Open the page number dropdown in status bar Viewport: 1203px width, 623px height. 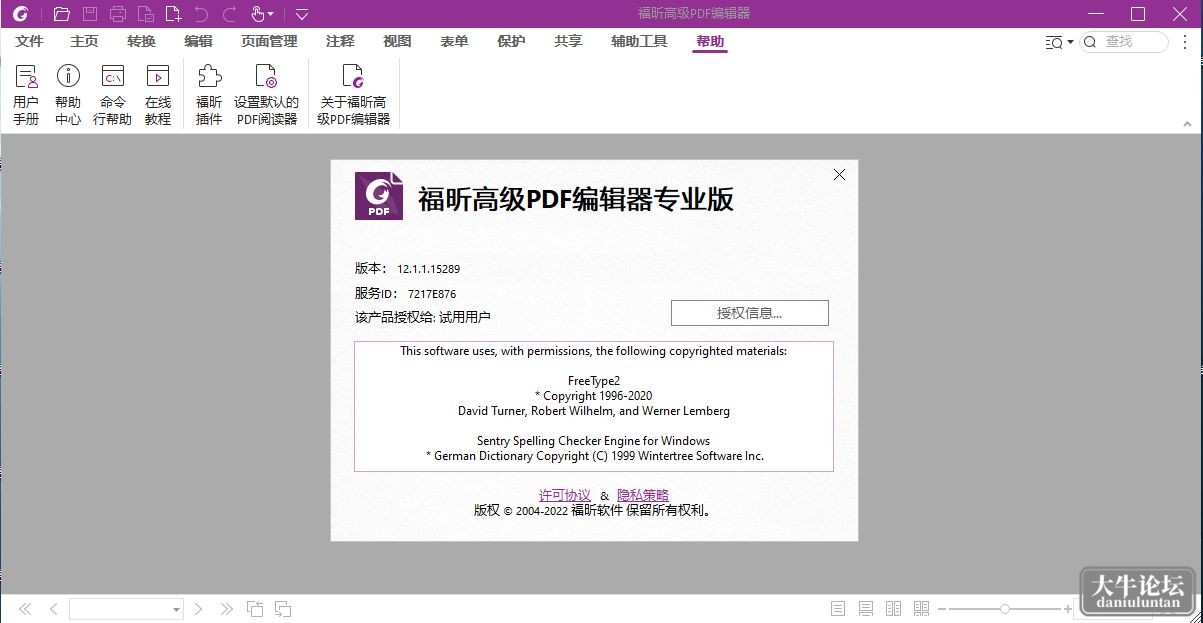pos(176,609)
